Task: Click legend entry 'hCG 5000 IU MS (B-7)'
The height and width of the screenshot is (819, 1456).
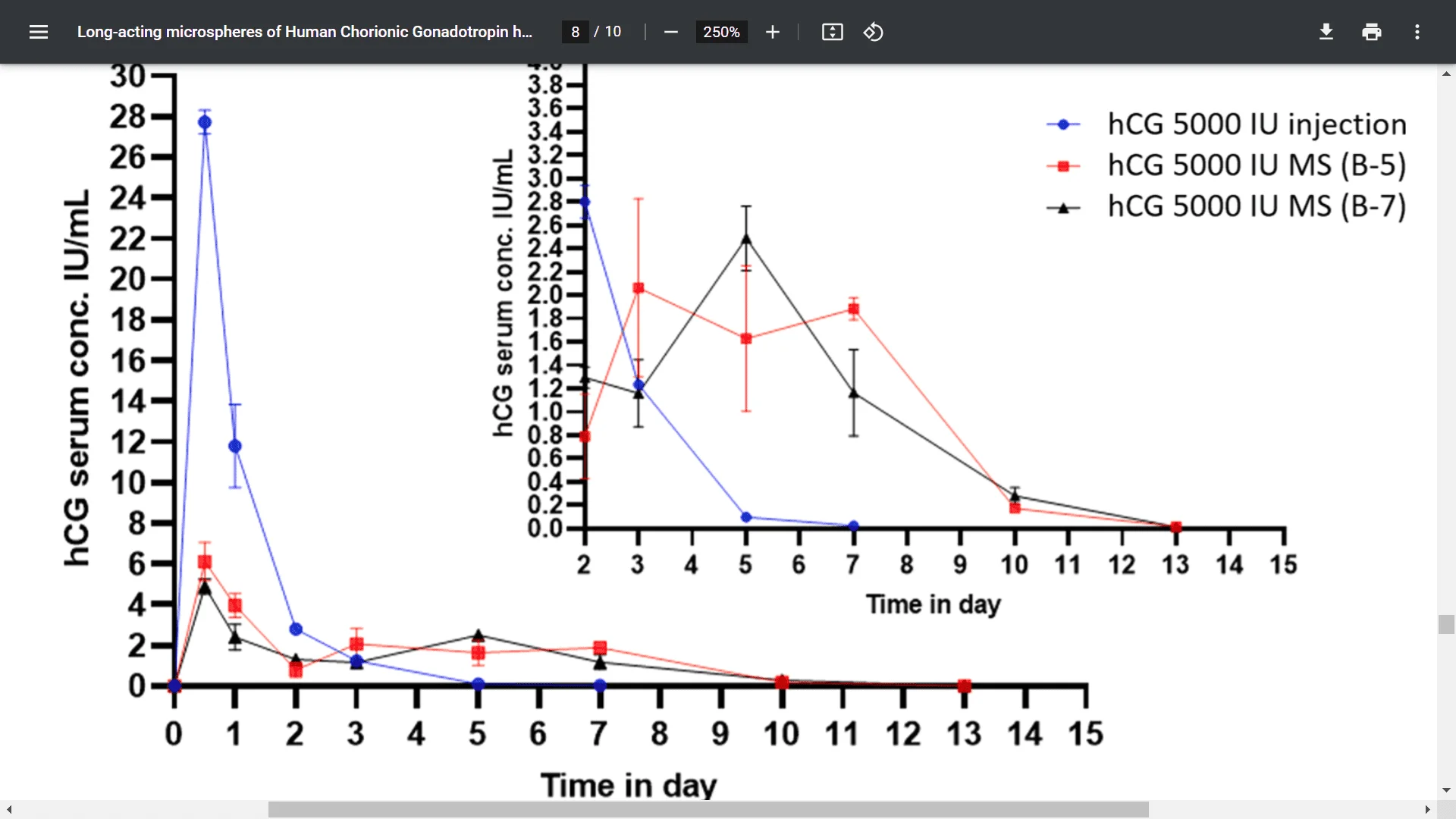Action: [1257, 206]
